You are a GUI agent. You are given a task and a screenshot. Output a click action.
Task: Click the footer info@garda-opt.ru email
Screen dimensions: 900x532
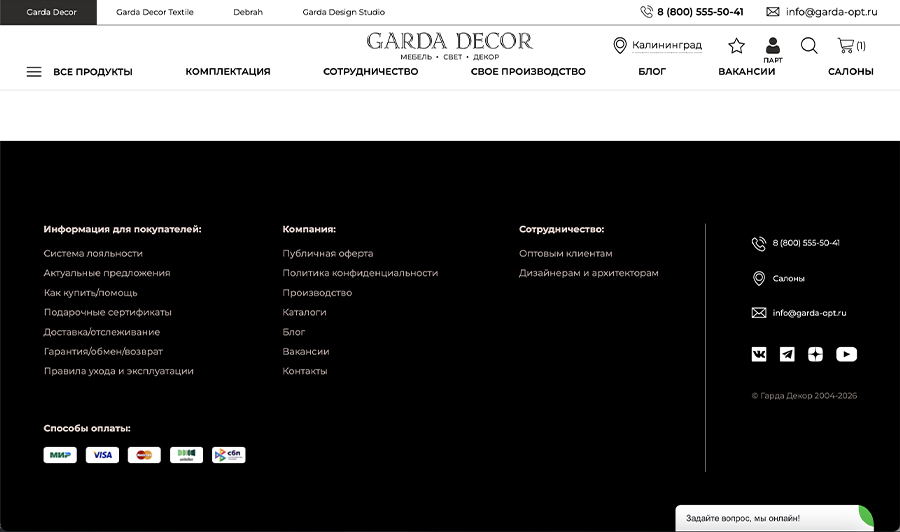[x=809, y=313]
